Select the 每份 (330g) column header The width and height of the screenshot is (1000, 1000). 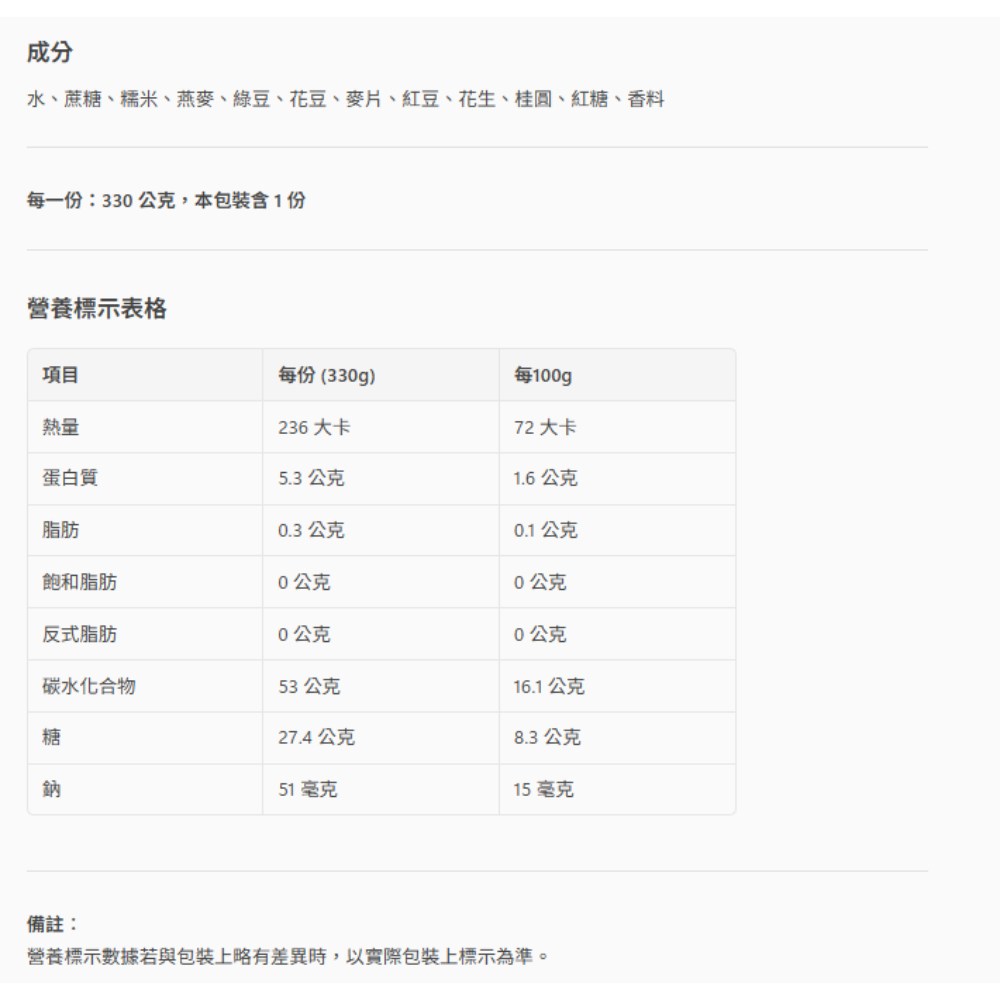pyautogui.click(x=326, y=375)
